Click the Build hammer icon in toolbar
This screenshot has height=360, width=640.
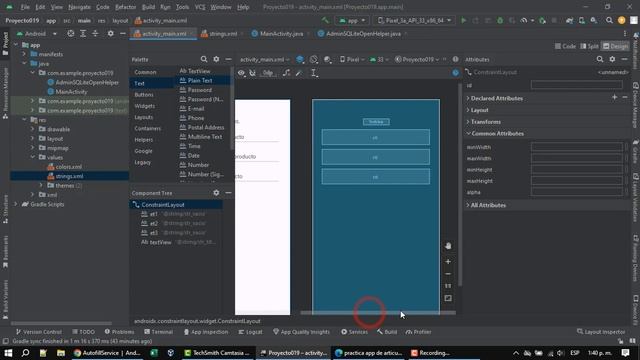(x=325, y=20)
